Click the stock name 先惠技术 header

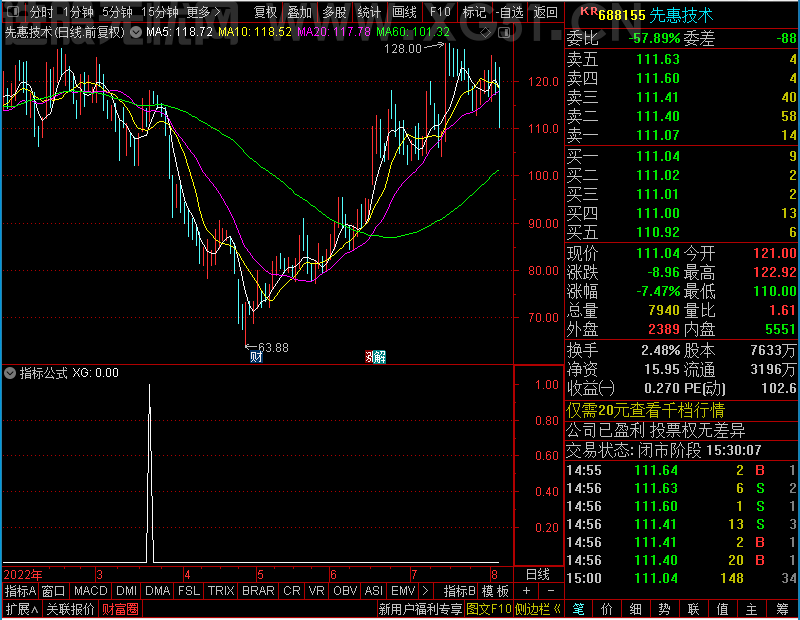coord(681,15)
